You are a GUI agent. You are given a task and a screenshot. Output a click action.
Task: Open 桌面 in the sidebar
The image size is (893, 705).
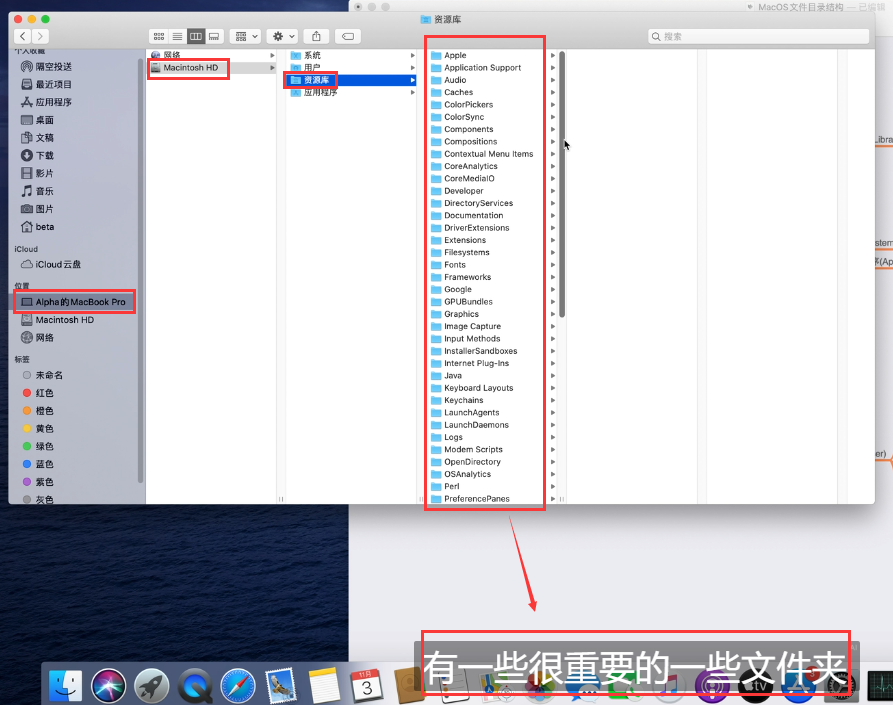(x=38, y=120)
